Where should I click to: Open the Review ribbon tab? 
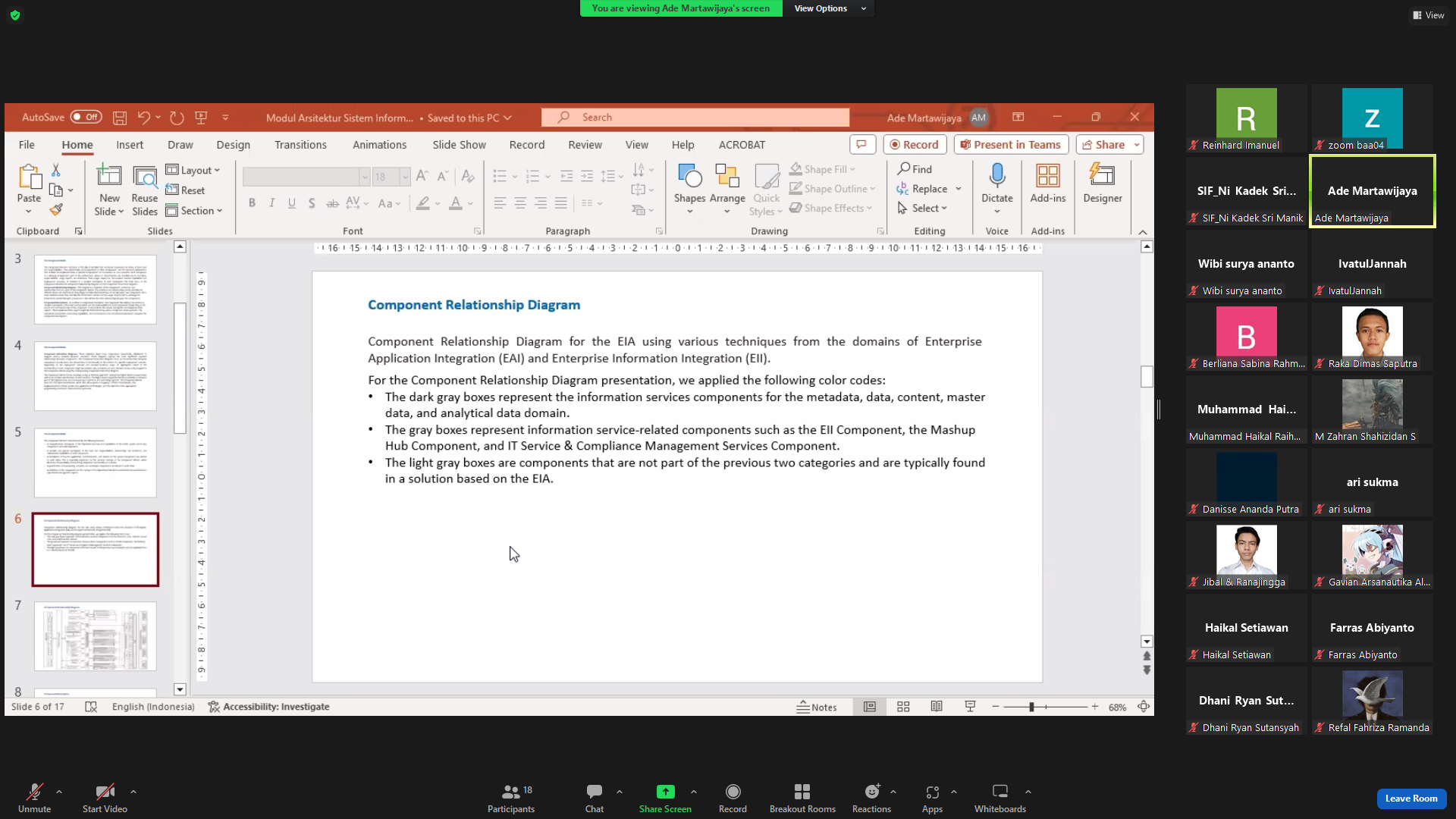[585, 144]
